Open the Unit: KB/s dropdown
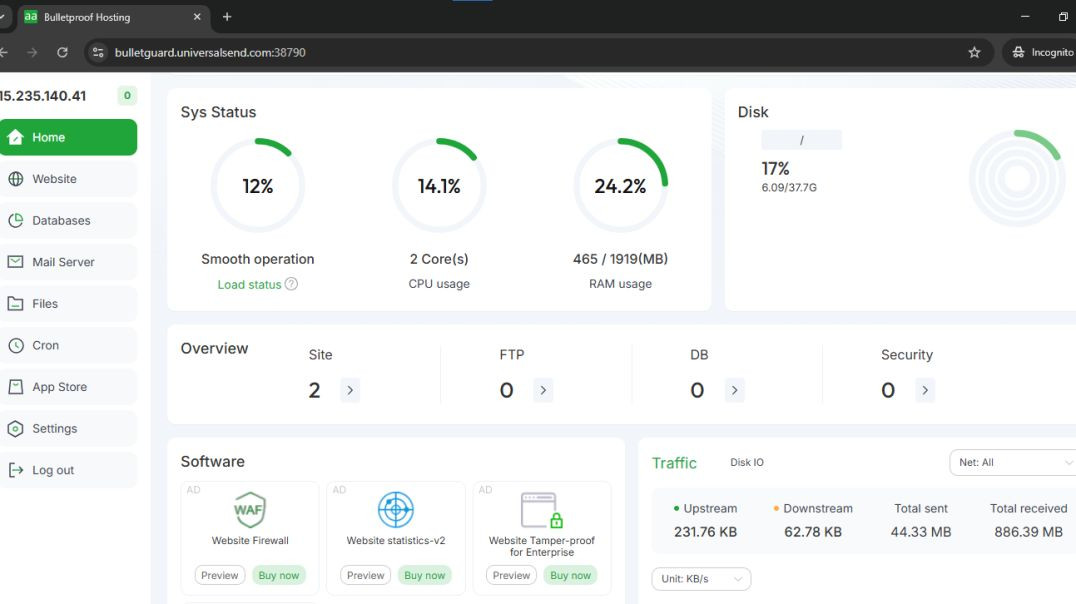Image resolution: width=1076 pixels, height=604 pixels. (701, 578)
